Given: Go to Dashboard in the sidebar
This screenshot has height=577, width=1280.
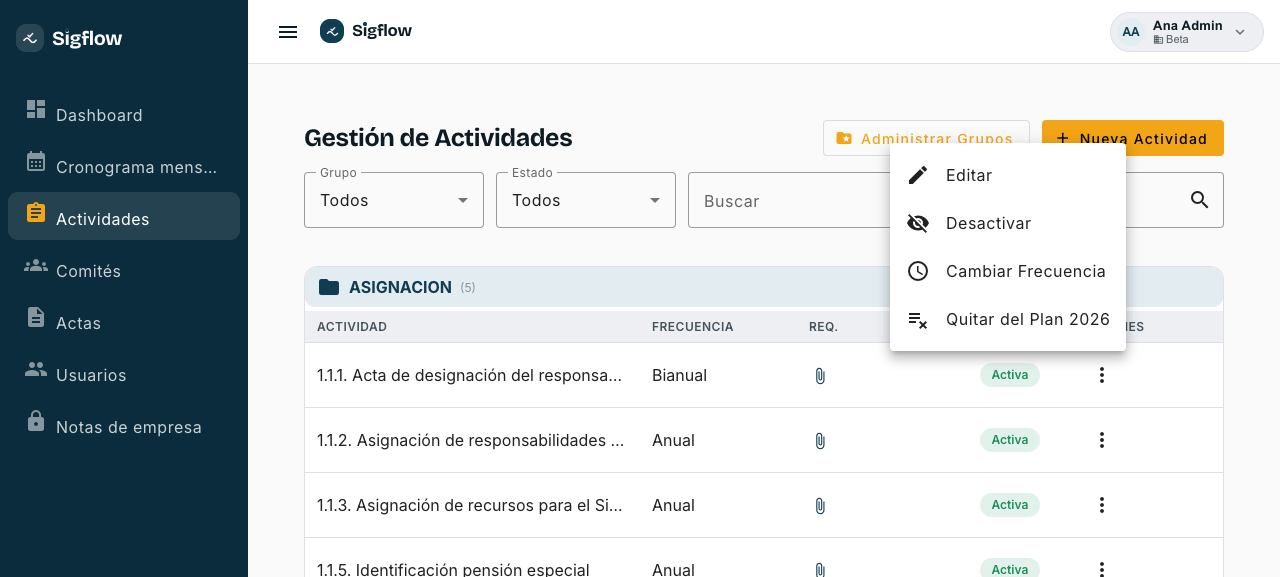Looking at the screenshot, I should tap(124, 114).
